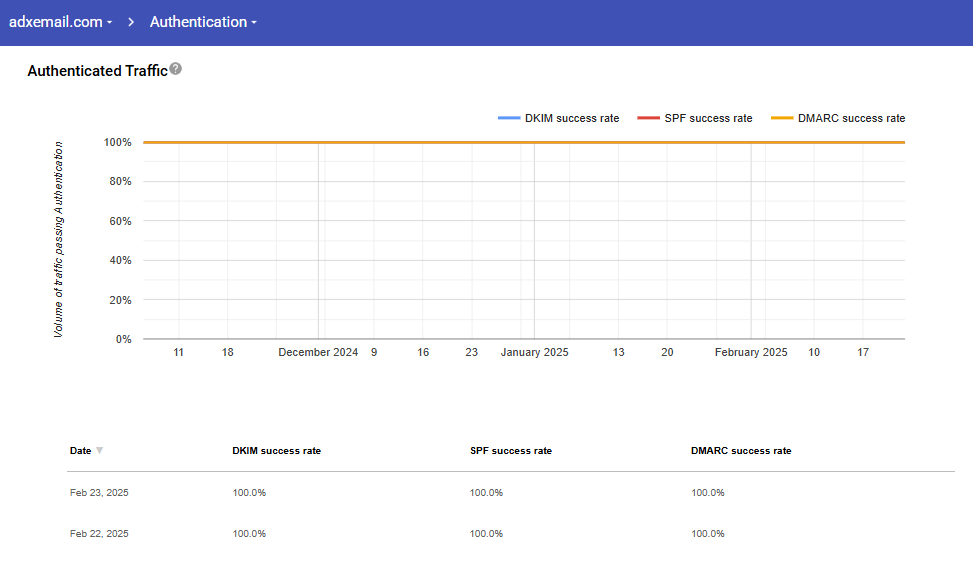Screen dimensions: 973x562
Task: Open the adxemail.com domain dropdown
Action: (x=60, y=22)
